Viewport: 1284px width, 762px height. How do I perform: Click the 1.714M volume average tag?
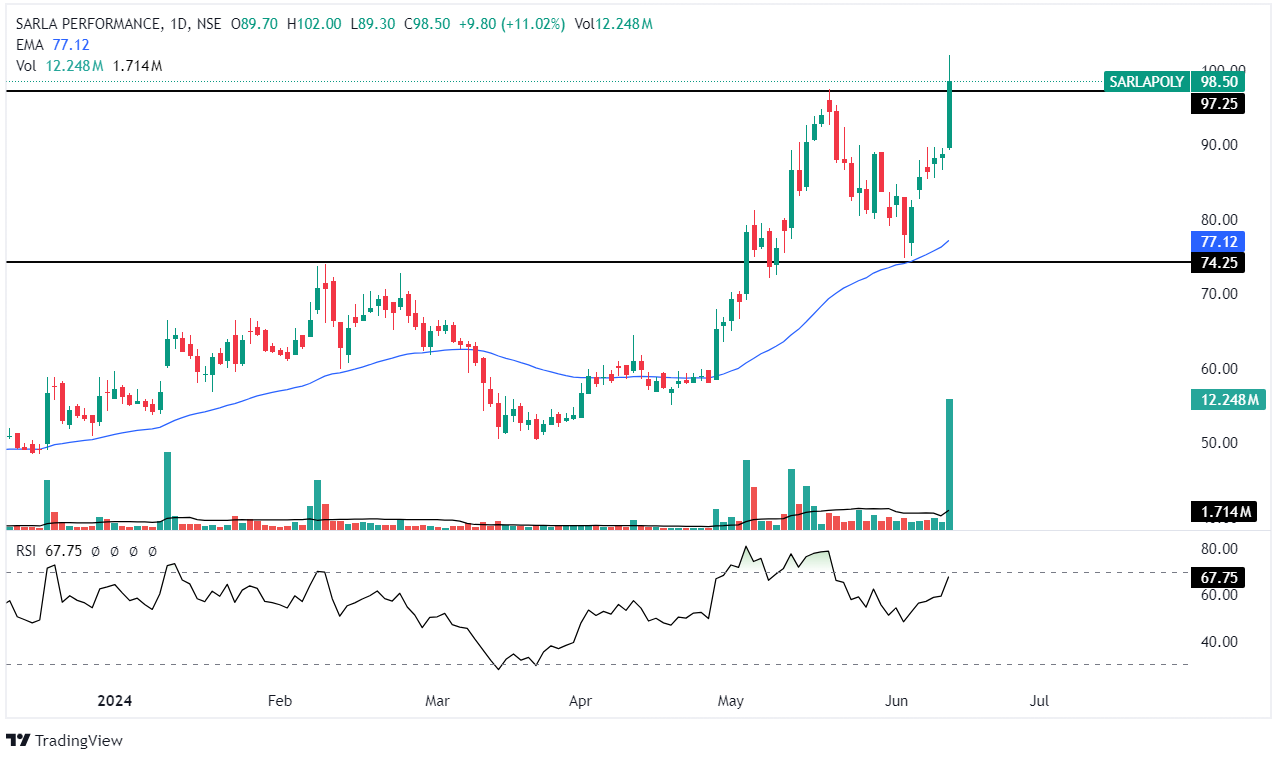tap(1222, 512)
